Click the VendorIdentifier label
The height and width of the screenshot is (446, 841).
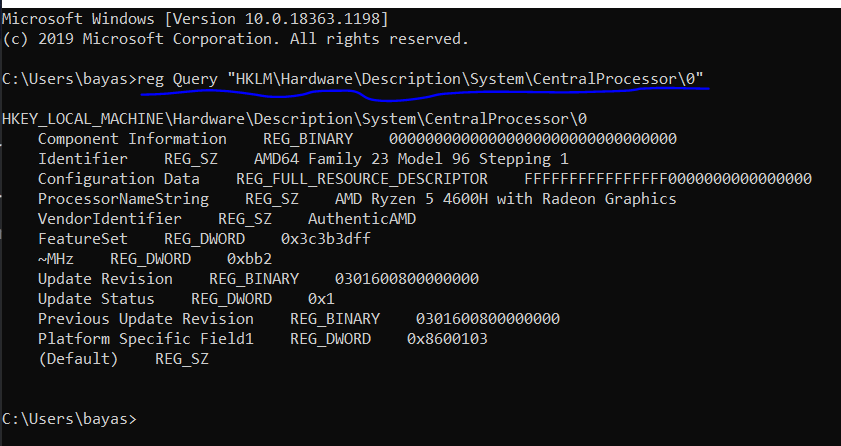109,219
